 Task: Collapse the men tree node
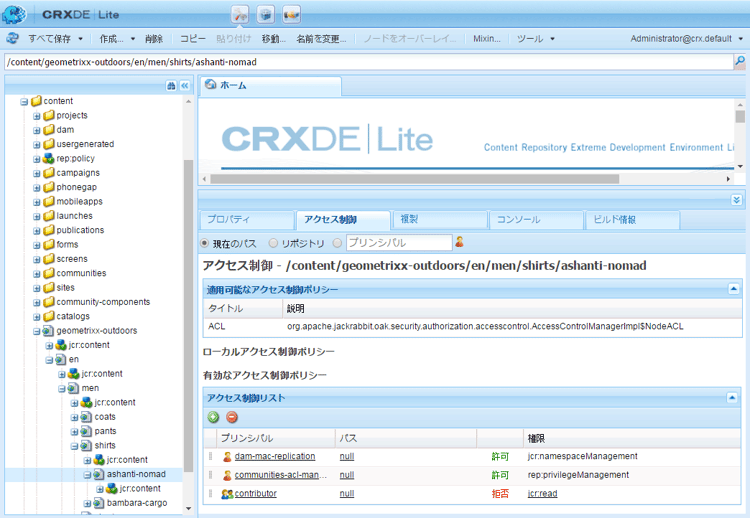point(62,388)
